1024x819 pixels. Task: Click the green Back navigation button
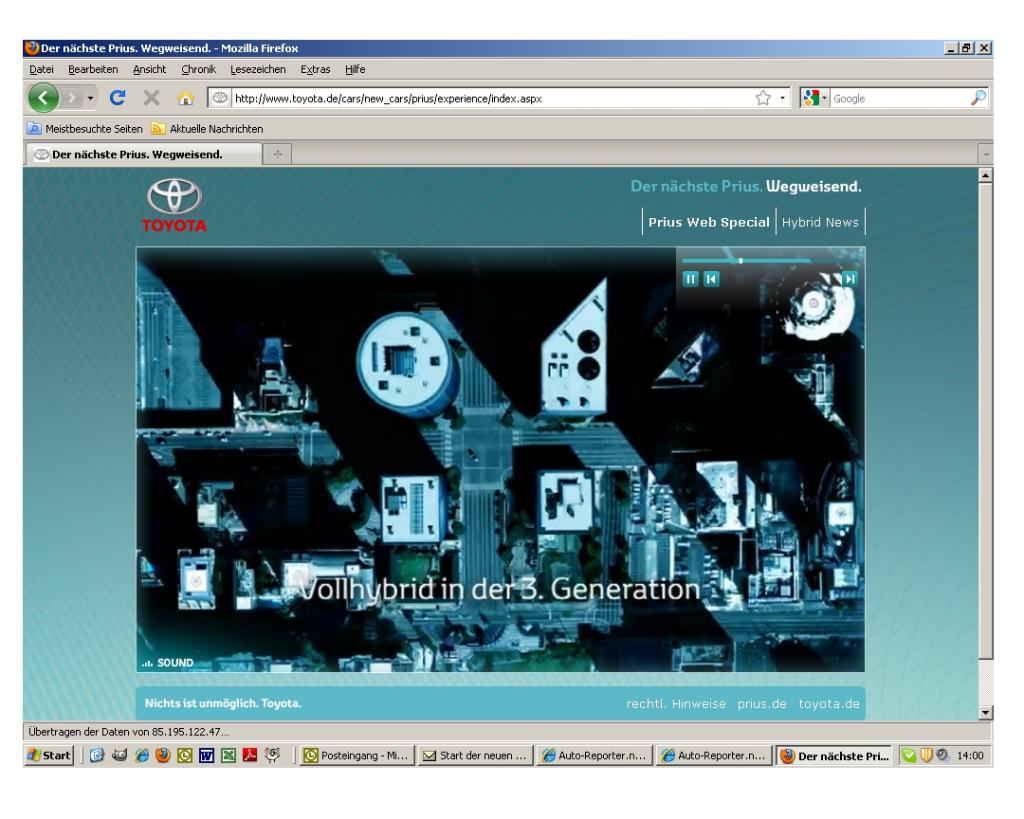[43, 98]
